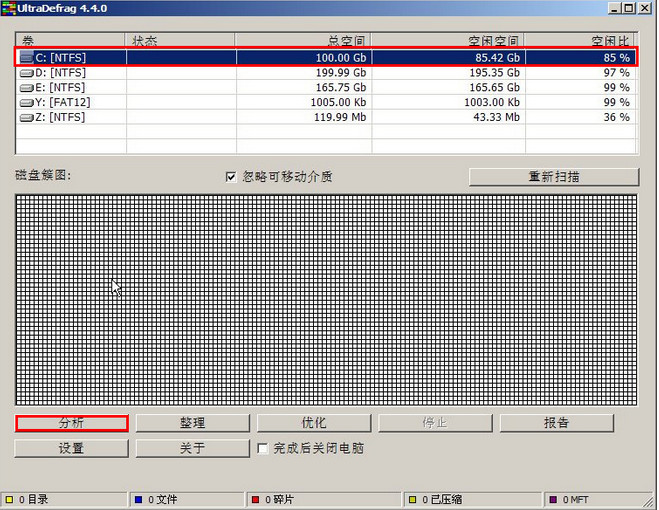This screenshot has height=510, width=659.
Task: Open the 设置 settings button
Action: tap(71, 448)
